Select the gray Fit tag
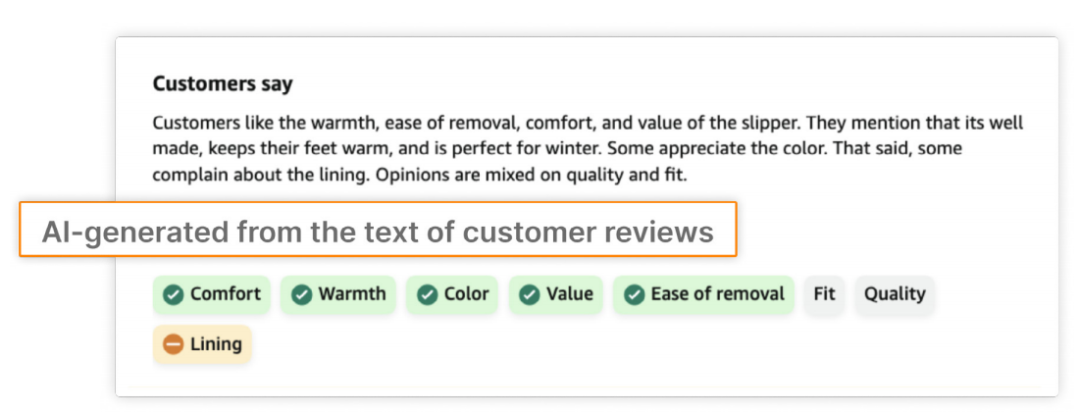The height and width of the screenshot is (416, 1080). coord(824,294)
